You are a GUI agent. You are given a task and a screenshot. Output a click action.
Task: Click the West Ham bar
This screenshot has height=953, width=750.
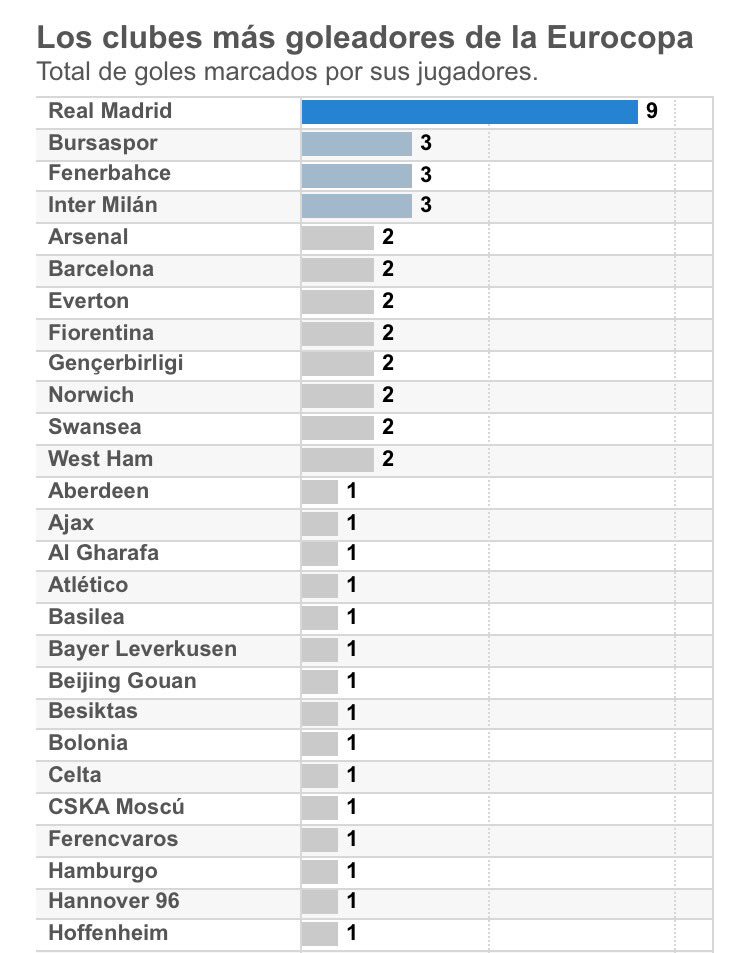(337, 459)
